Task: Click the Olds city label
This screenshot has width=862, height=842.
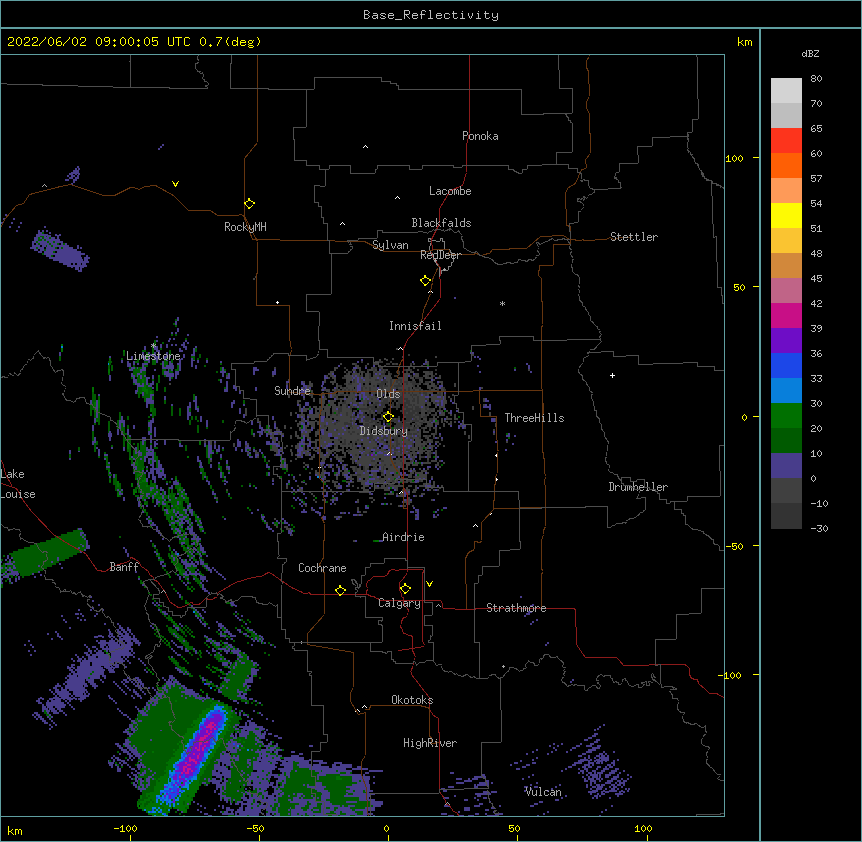Action: pyautogui.click(x=388, y=394)
